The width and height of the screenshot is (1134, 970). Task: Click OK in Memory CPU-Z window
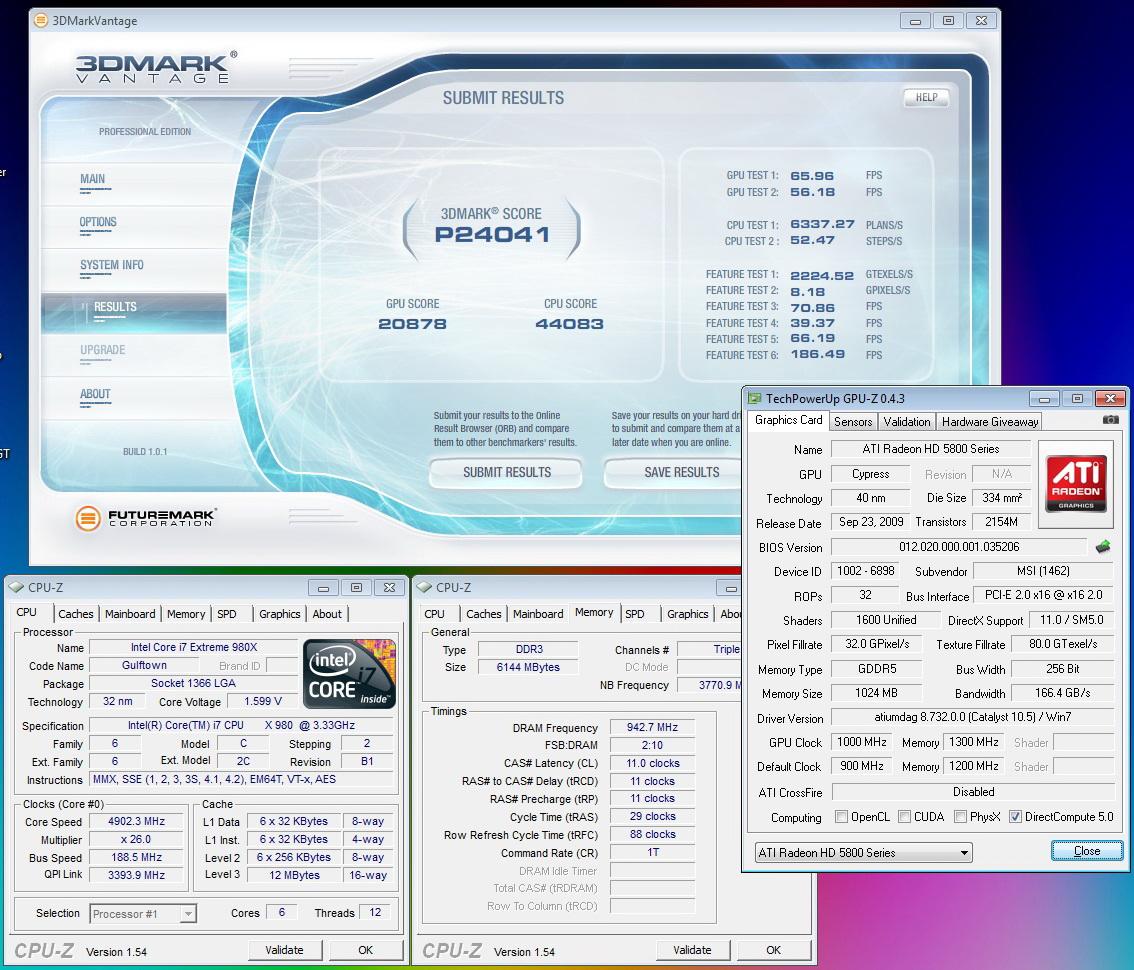click(774, 950)
